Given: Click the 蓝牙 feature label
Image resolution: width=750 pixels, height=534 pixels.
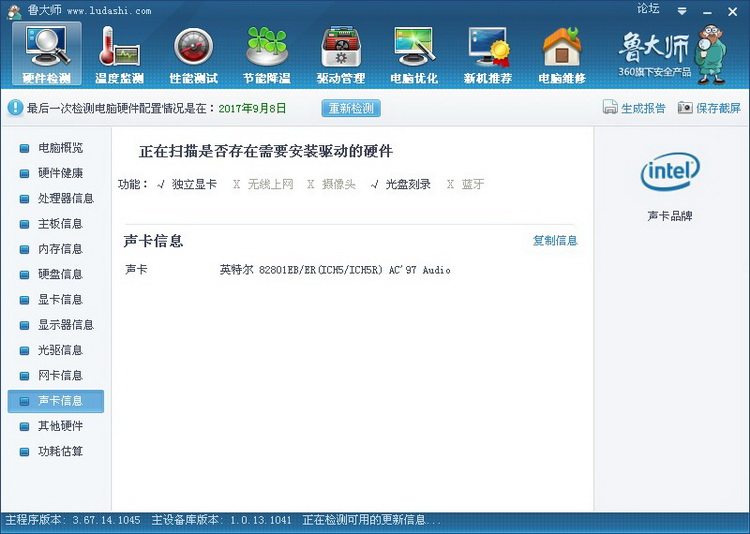Looking at the screenshot, I should 473,184.
